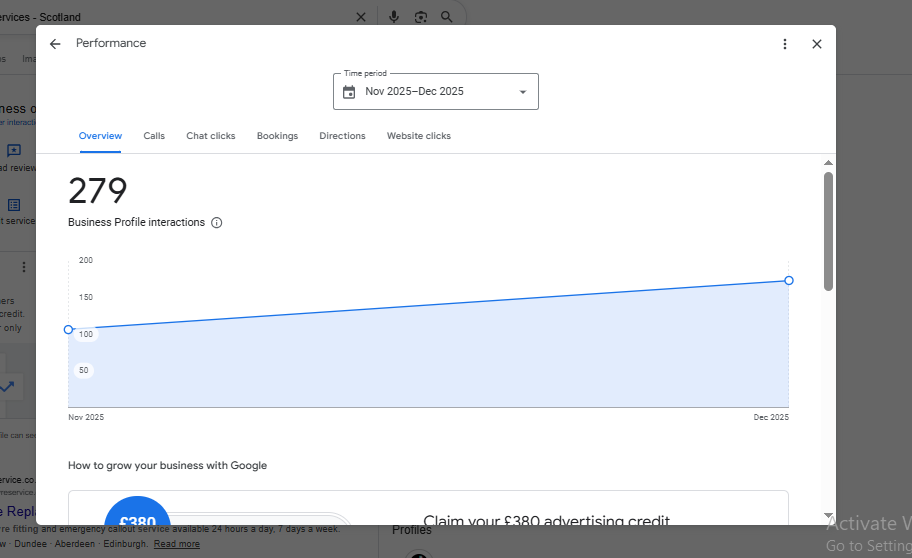Image resolution: width=912 pixels, height=558 pixels.
Task: Open the three-dot more options menu
Action: point(785,44)
